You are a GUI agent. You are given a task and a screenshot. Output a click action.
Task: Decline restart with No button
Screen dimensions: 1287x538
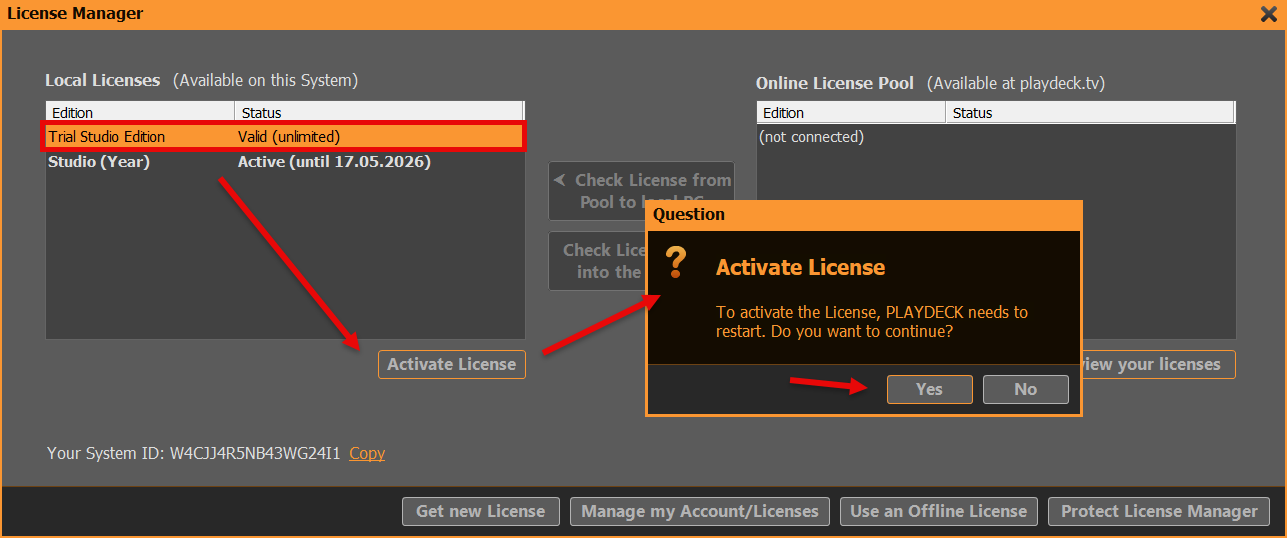pyautogui.click(x=1026, y=389)
